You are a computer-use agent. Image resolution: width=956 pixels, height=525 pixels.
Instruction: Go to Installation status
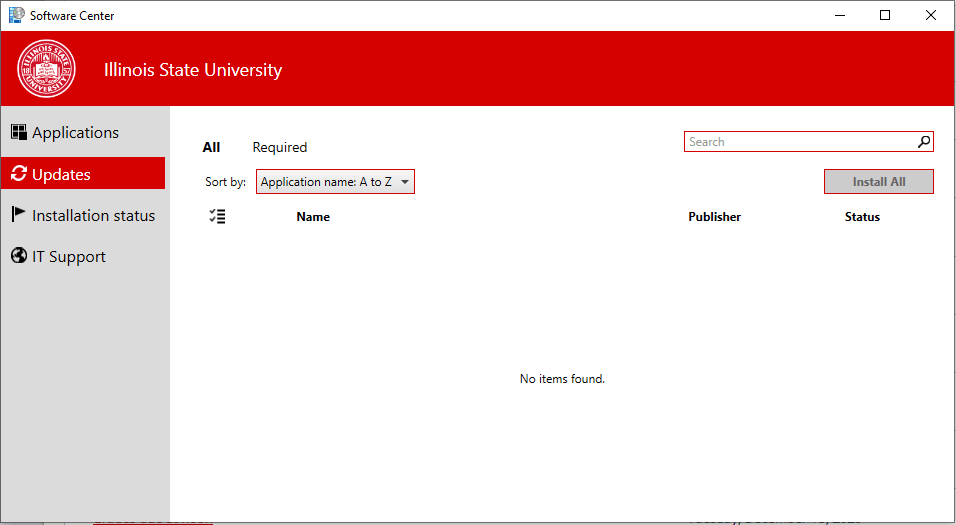(83, 215)
